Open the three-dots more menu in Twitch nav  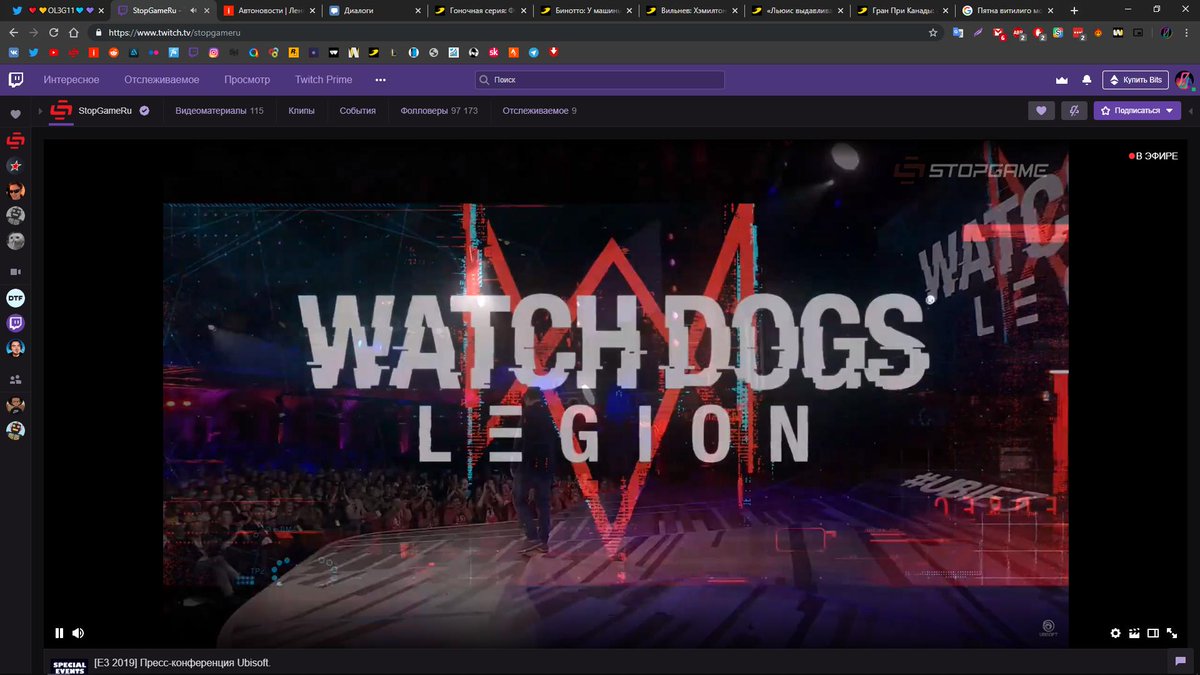click(x=380, y=79)
